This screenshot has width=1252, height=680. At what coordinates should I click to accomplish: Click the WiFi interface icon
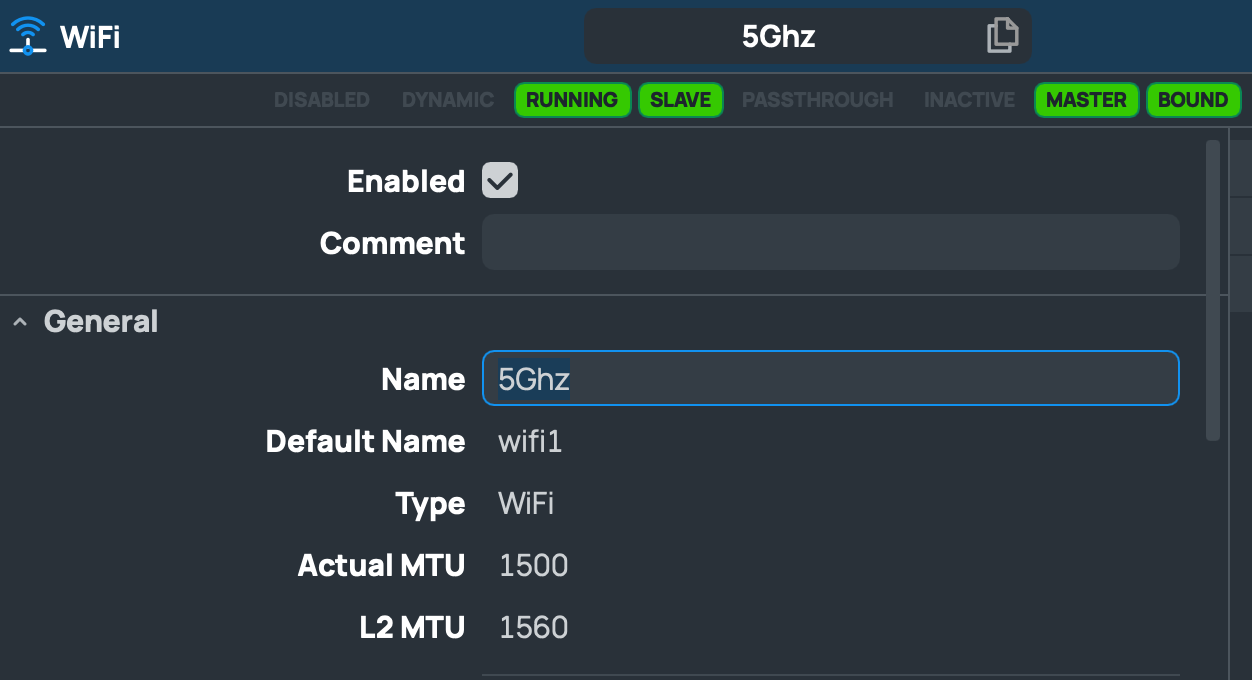(28, 36)
